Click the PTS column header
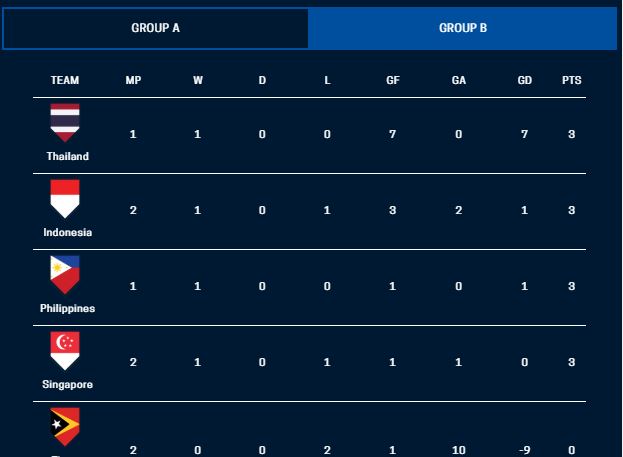Screen dimensions: 623x457 tap(571, 80)
